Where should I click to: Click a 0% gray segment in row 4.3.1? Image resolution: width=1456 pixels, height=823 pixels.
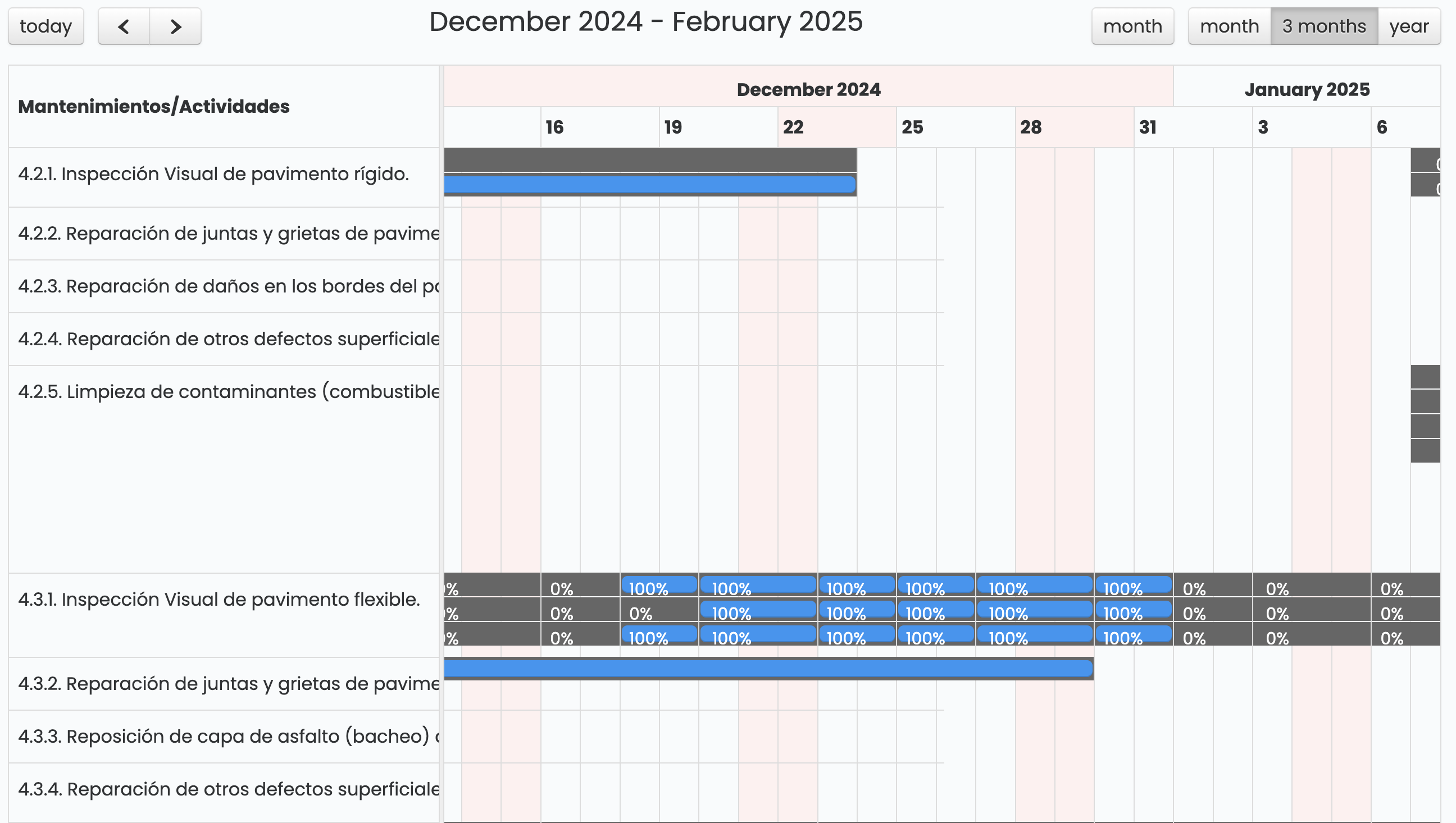562,588
